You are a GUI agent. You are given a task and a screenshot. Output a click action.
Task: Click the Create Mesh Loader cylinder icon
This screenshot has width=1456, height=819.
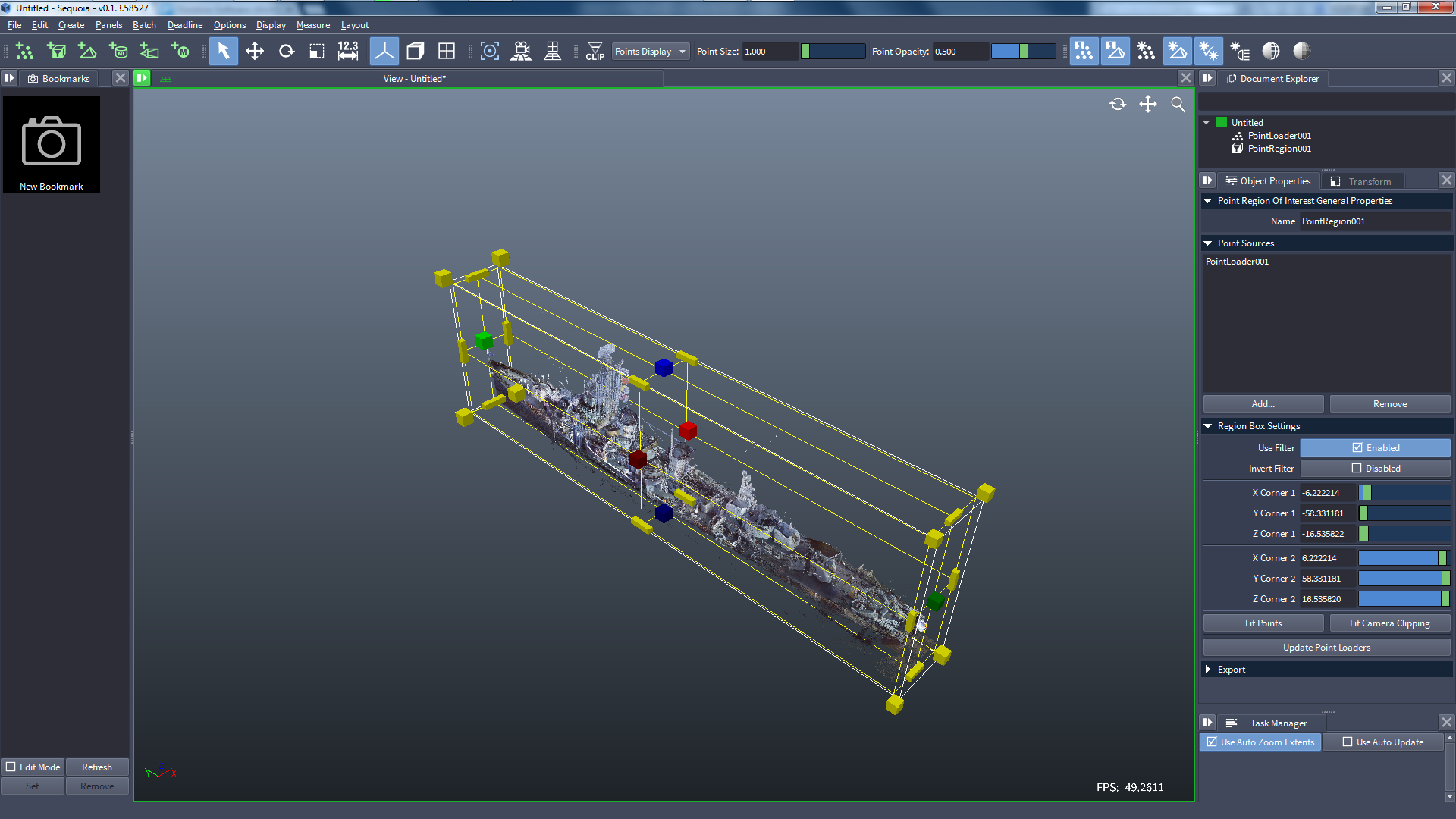point(118,51)
